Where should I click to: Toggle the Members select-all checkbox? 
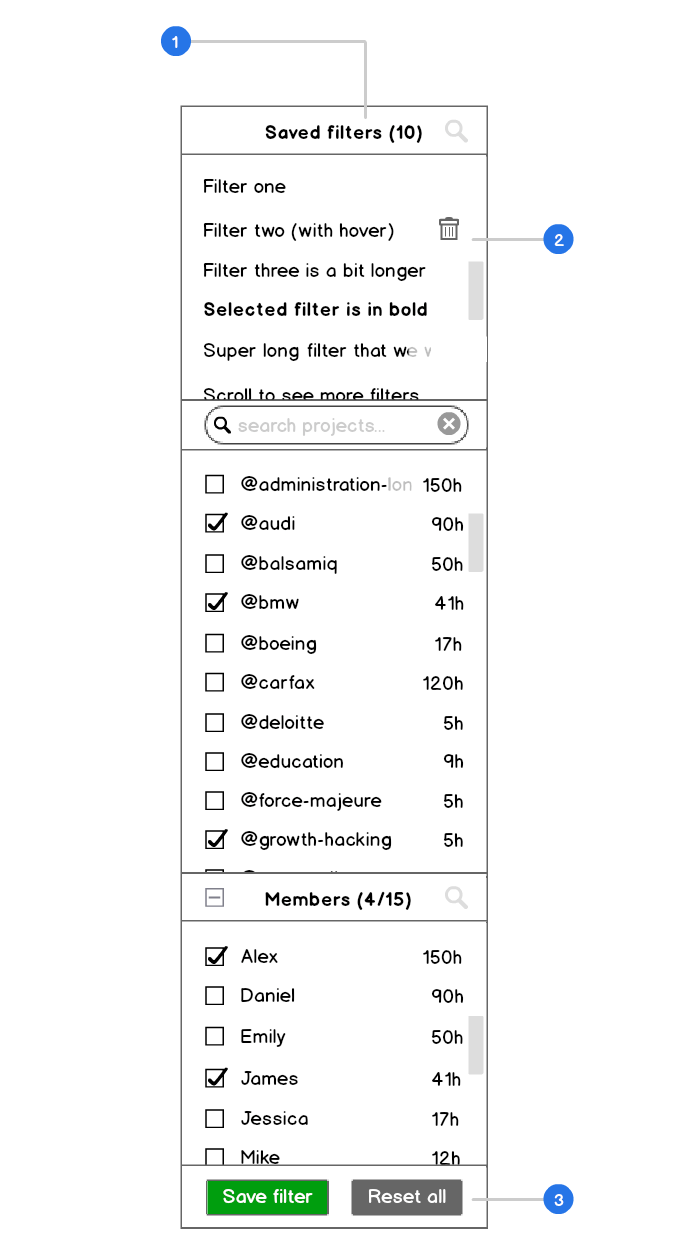pyautogui.click(x=214, y=899)
